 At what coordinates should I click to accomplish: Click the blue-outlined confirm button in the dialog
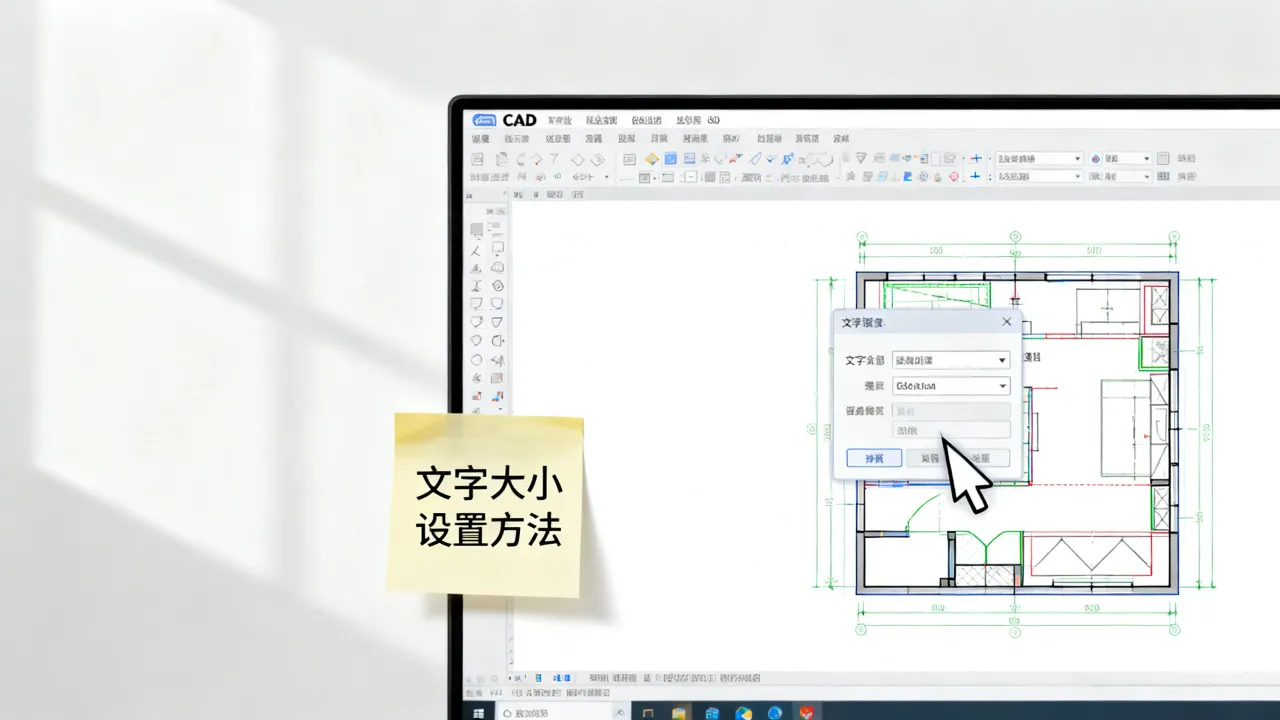[x=874, y=458]
